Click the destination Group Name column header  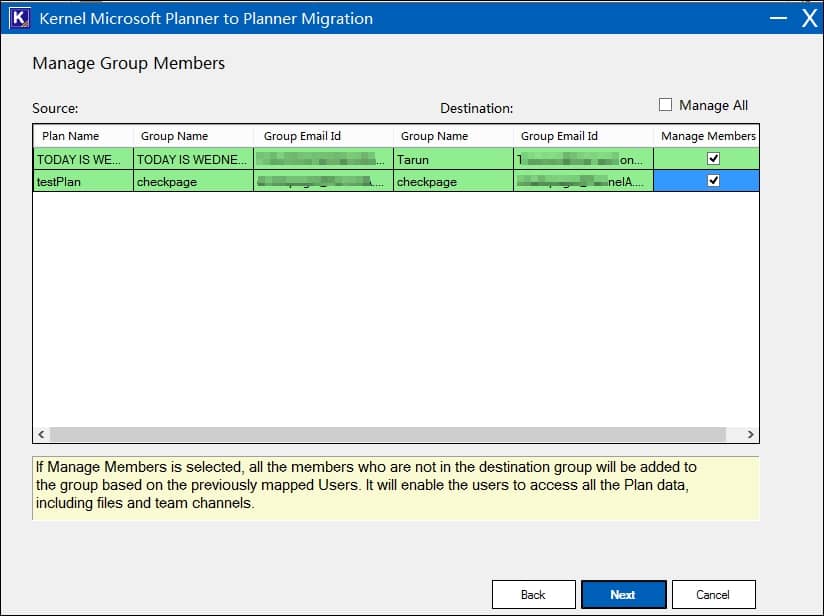point(453,136)
